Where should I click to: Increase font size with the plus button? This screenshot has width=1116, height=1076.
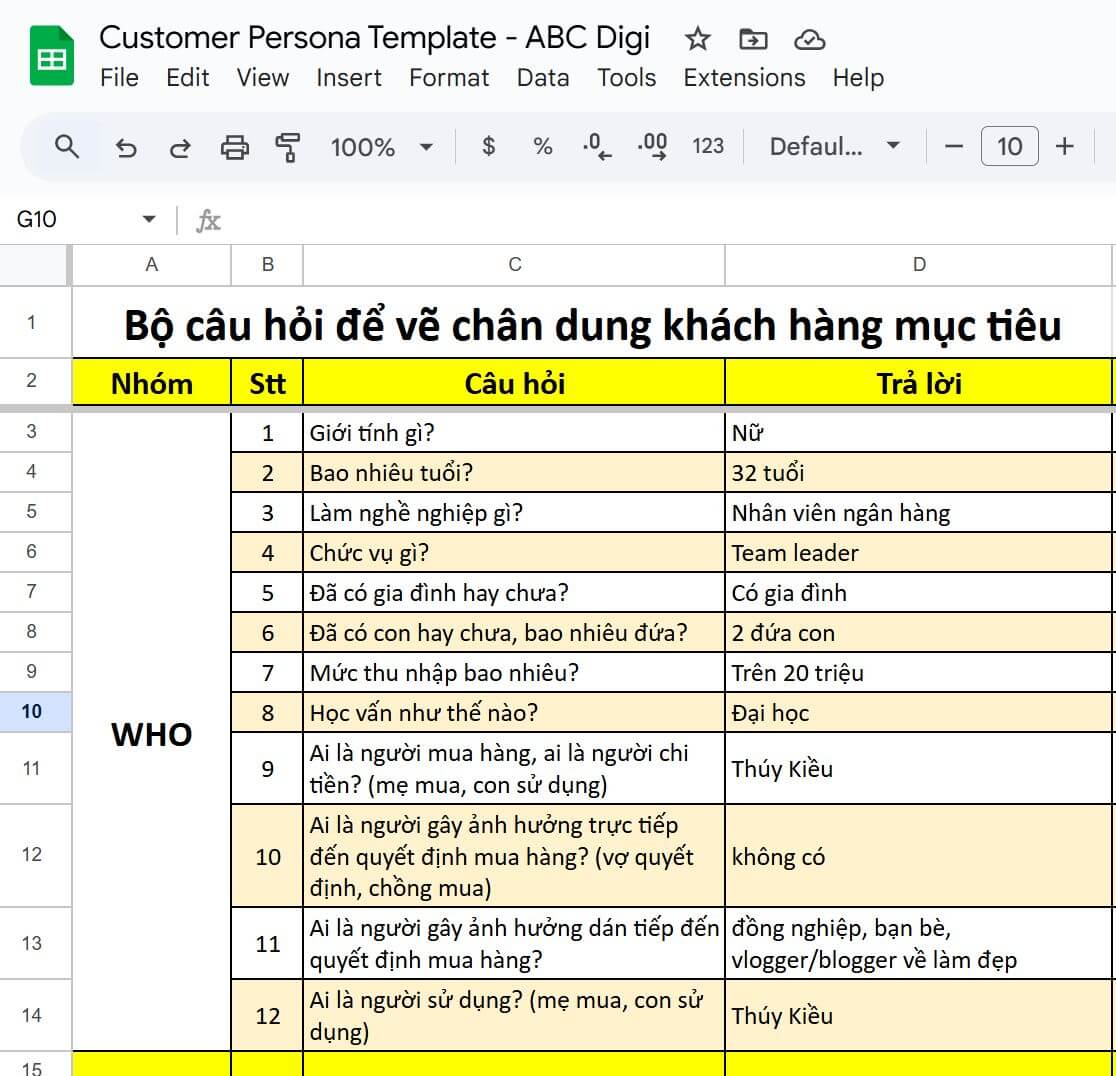(1063, 146)
